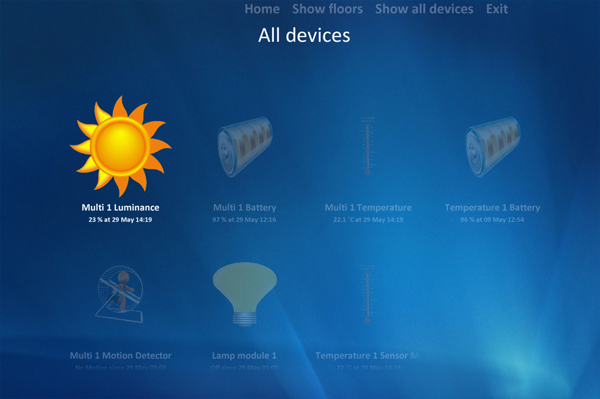
Task: Choose Show all devices menu item
Action: coord(424,9)
